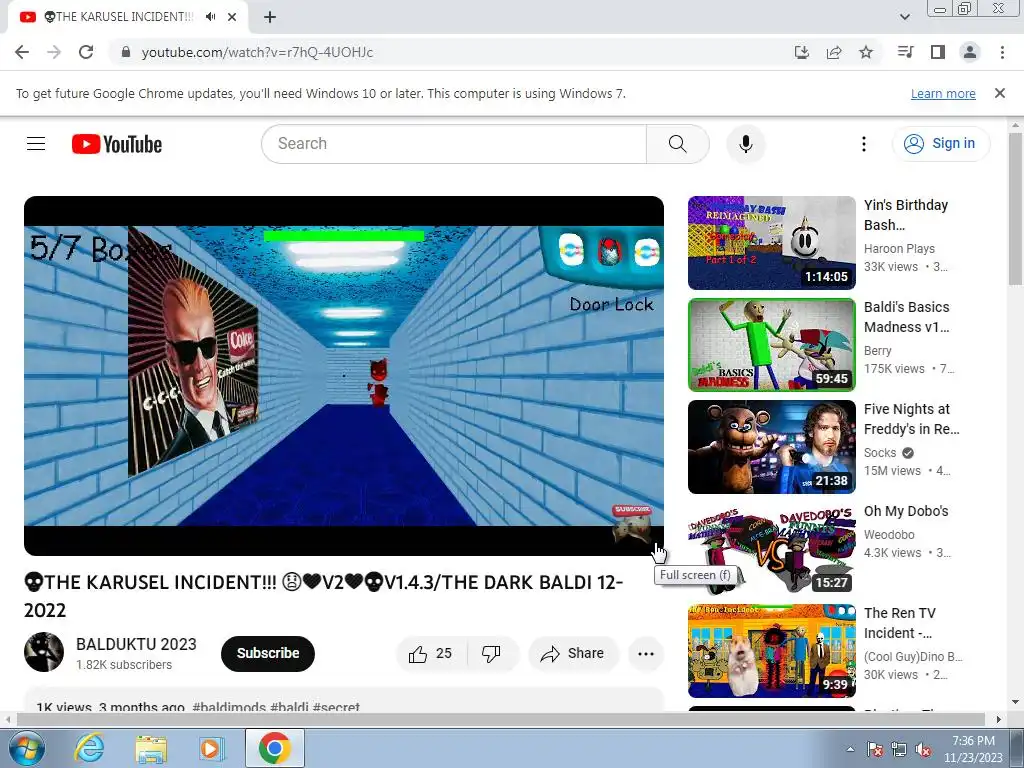The width and height of the screenshot is (1024, 768).
Task: Click the YouTube logo
Action: coord(117,144)
